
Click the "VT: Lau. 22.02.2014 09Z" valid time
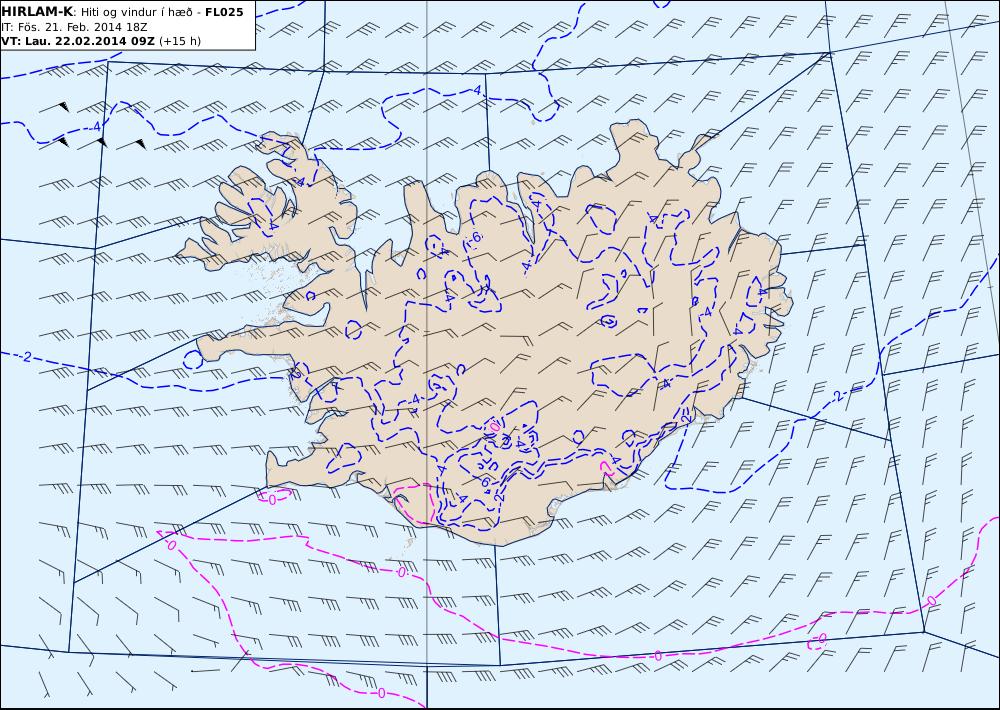78,41
